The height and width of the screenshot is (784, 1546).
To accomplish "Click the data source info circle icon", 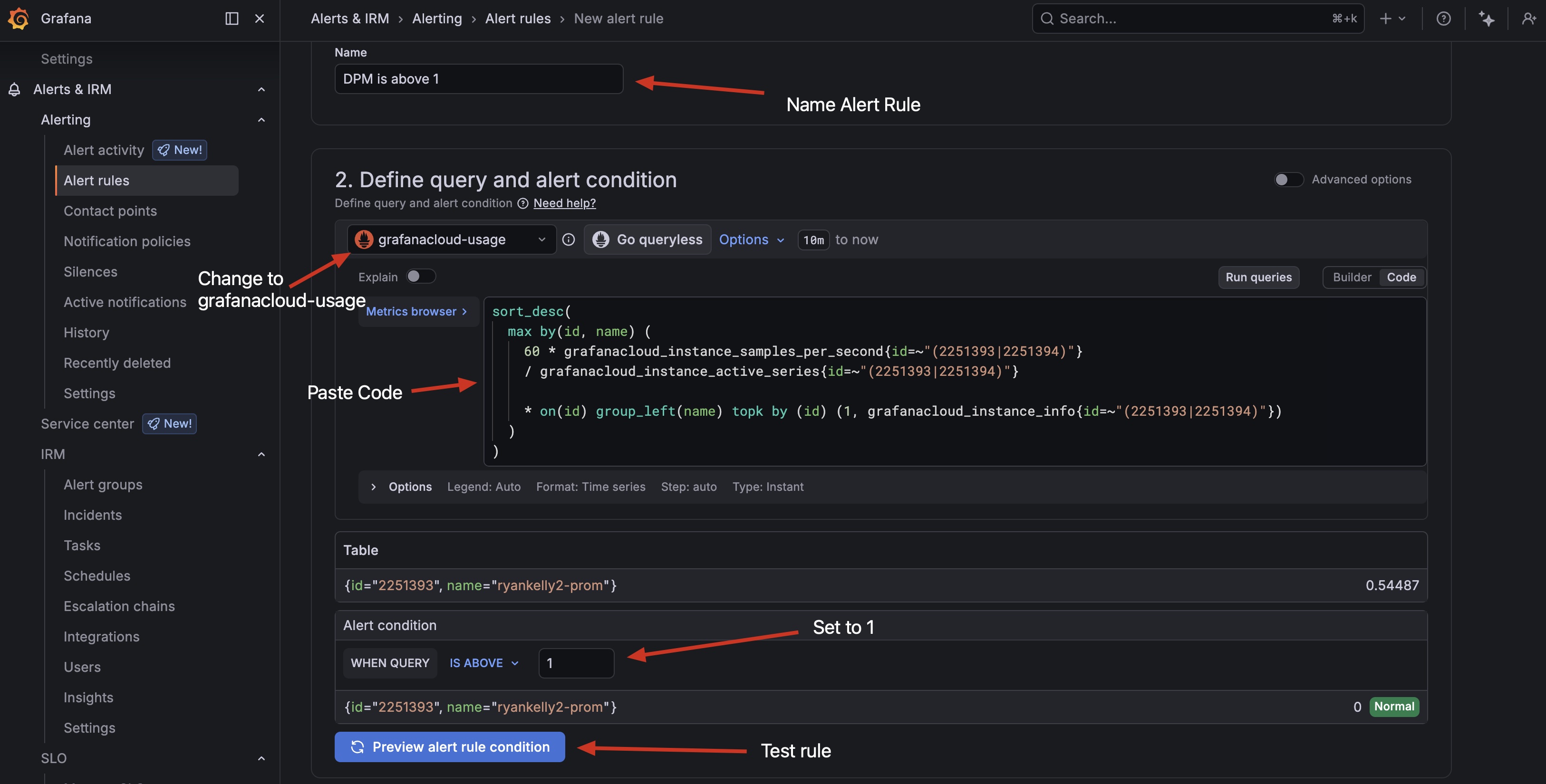I will 569,240.
